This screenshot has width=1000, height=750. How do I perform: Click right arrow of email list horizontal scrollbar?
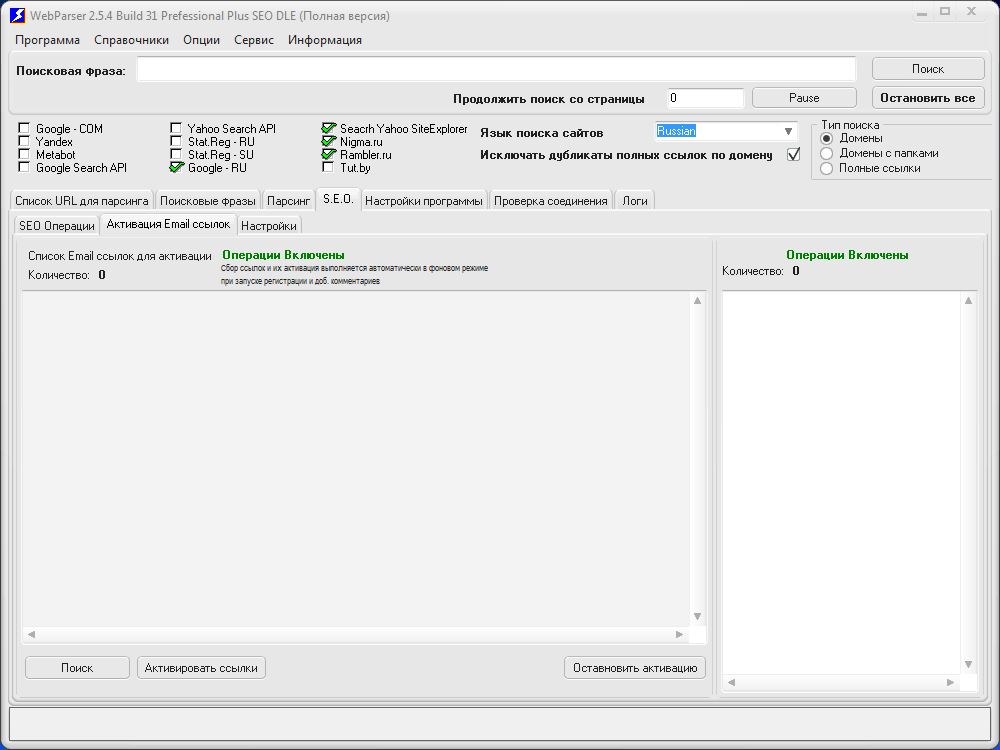[x=679, y=634]
